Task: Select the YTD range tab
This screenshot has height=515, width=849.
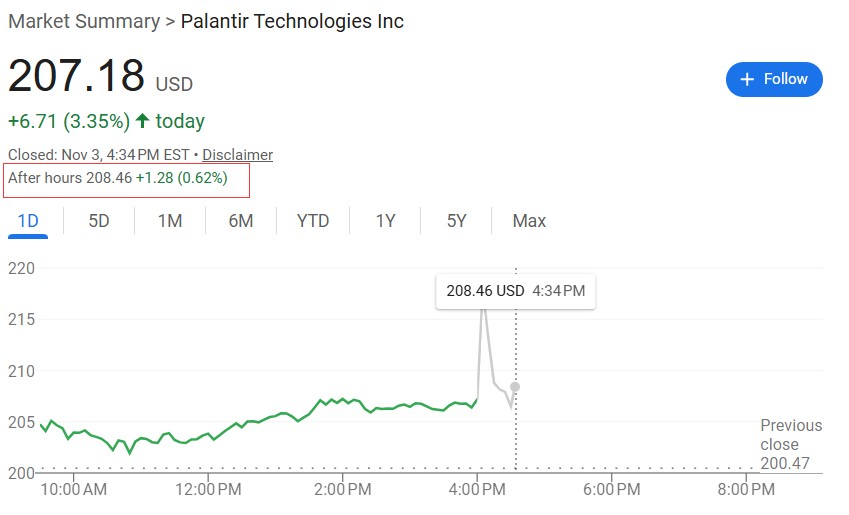Action: coord(313,221)
